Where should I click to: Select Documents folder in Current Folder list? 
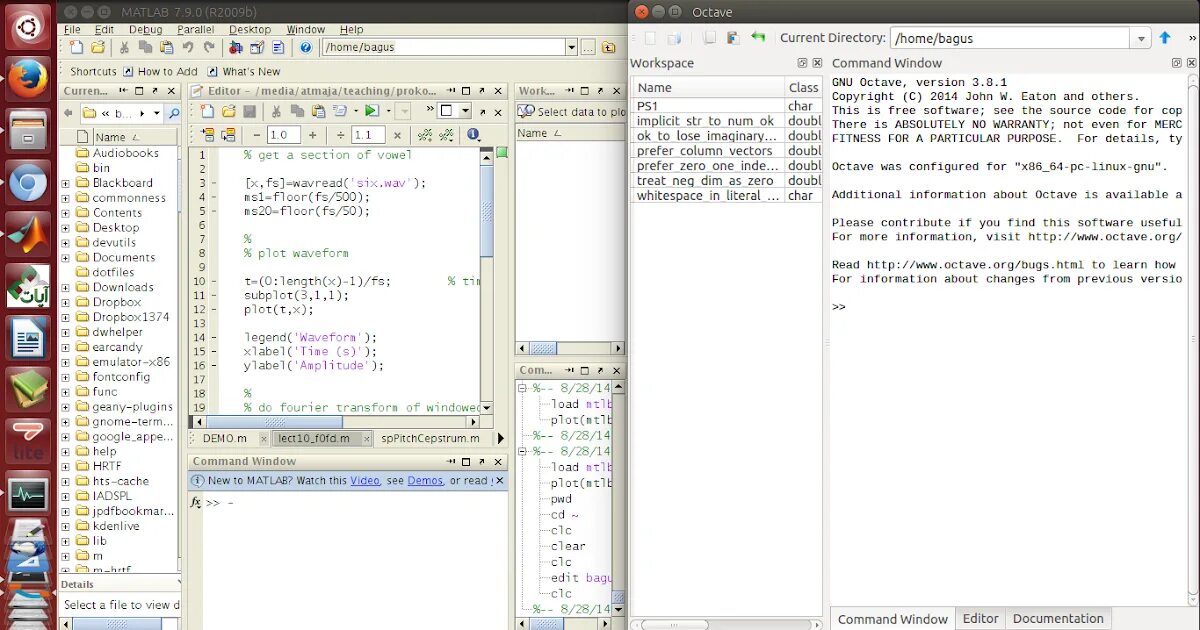point(124,257)
